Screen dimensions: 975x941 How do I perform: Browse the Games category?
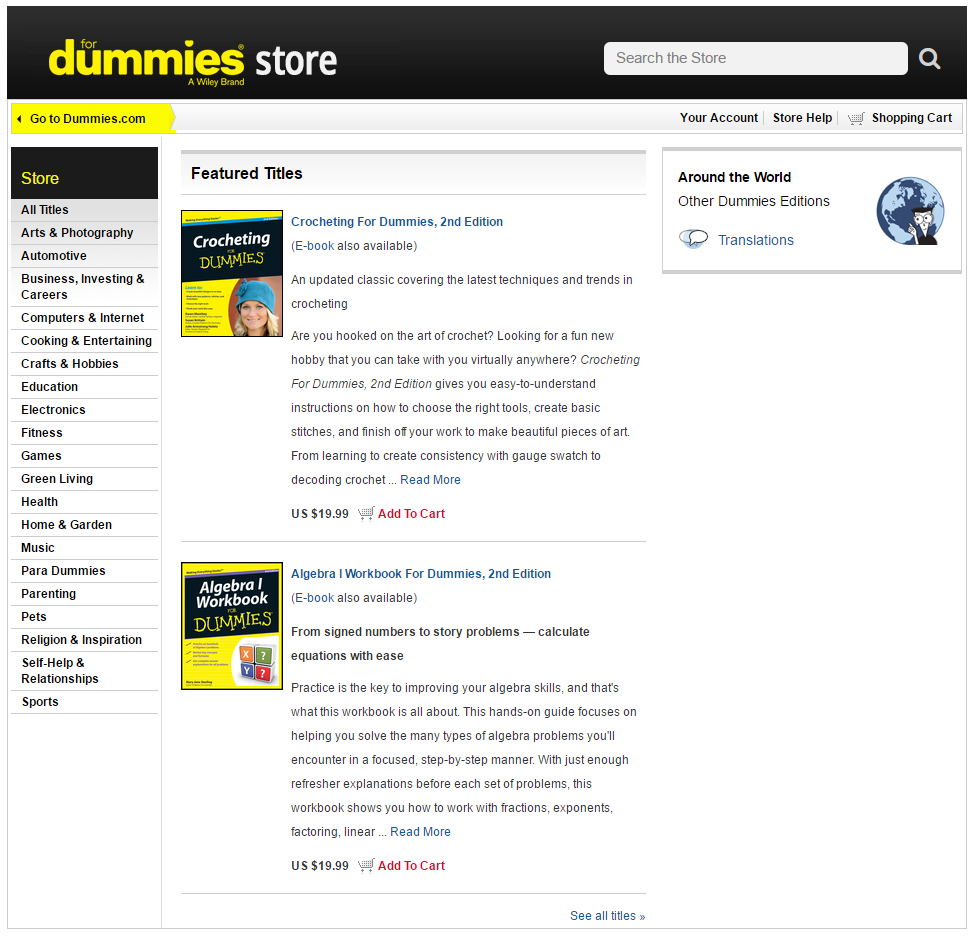pos(85,456)
